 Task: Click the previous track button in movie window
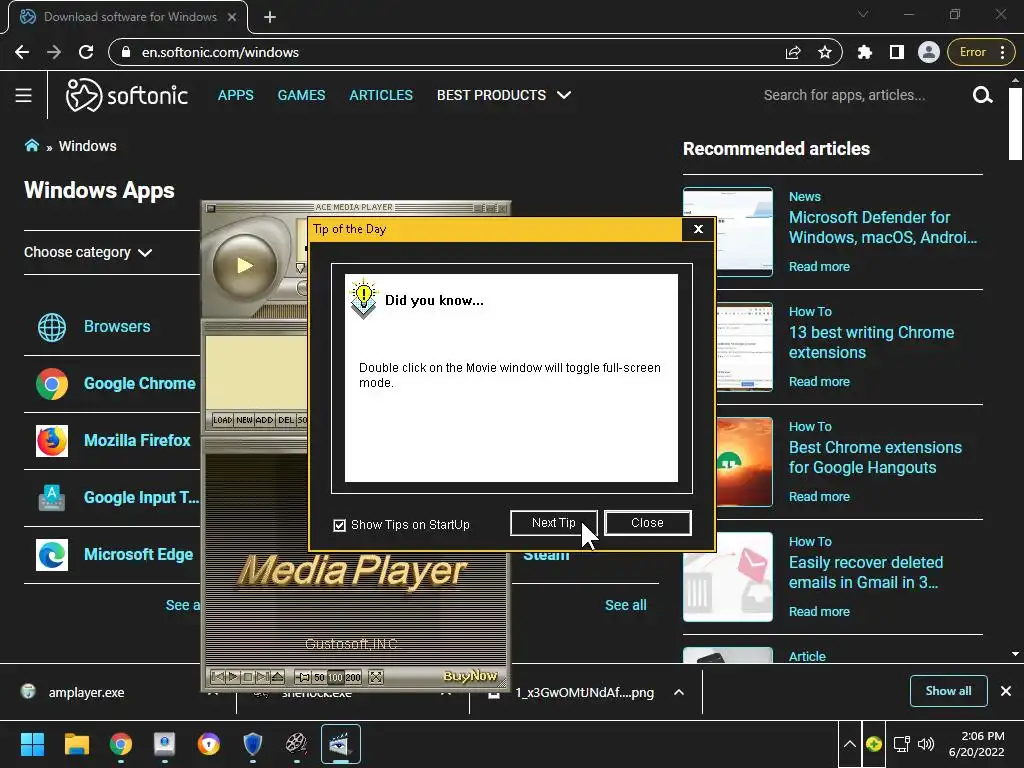coord(217,677)
